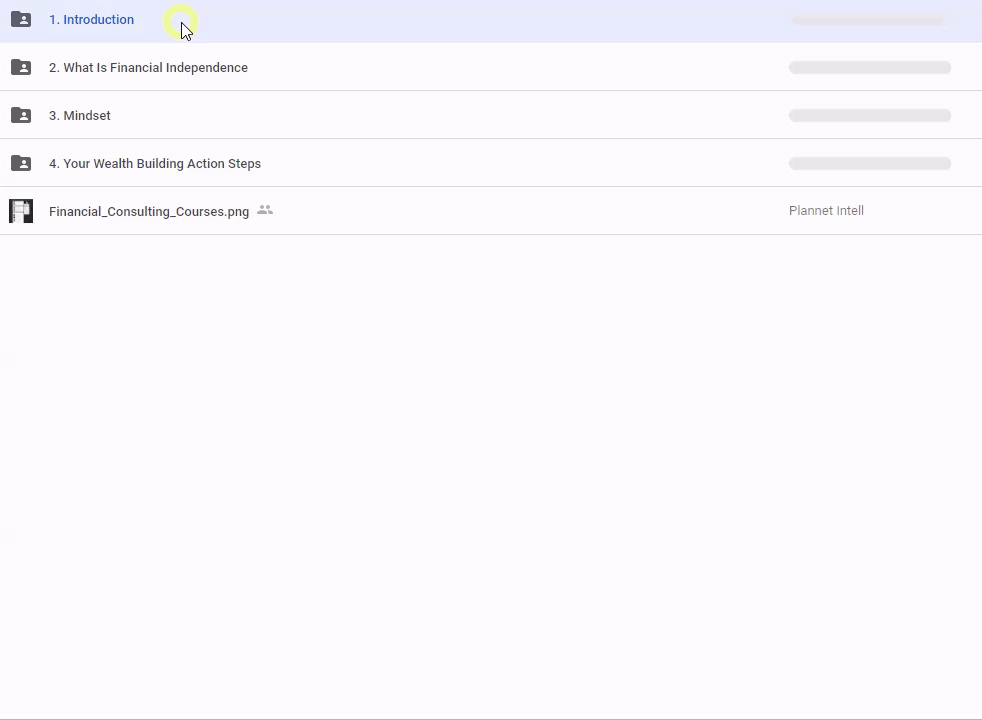Click the shared people icon beside the PNG file

point(265,210)
